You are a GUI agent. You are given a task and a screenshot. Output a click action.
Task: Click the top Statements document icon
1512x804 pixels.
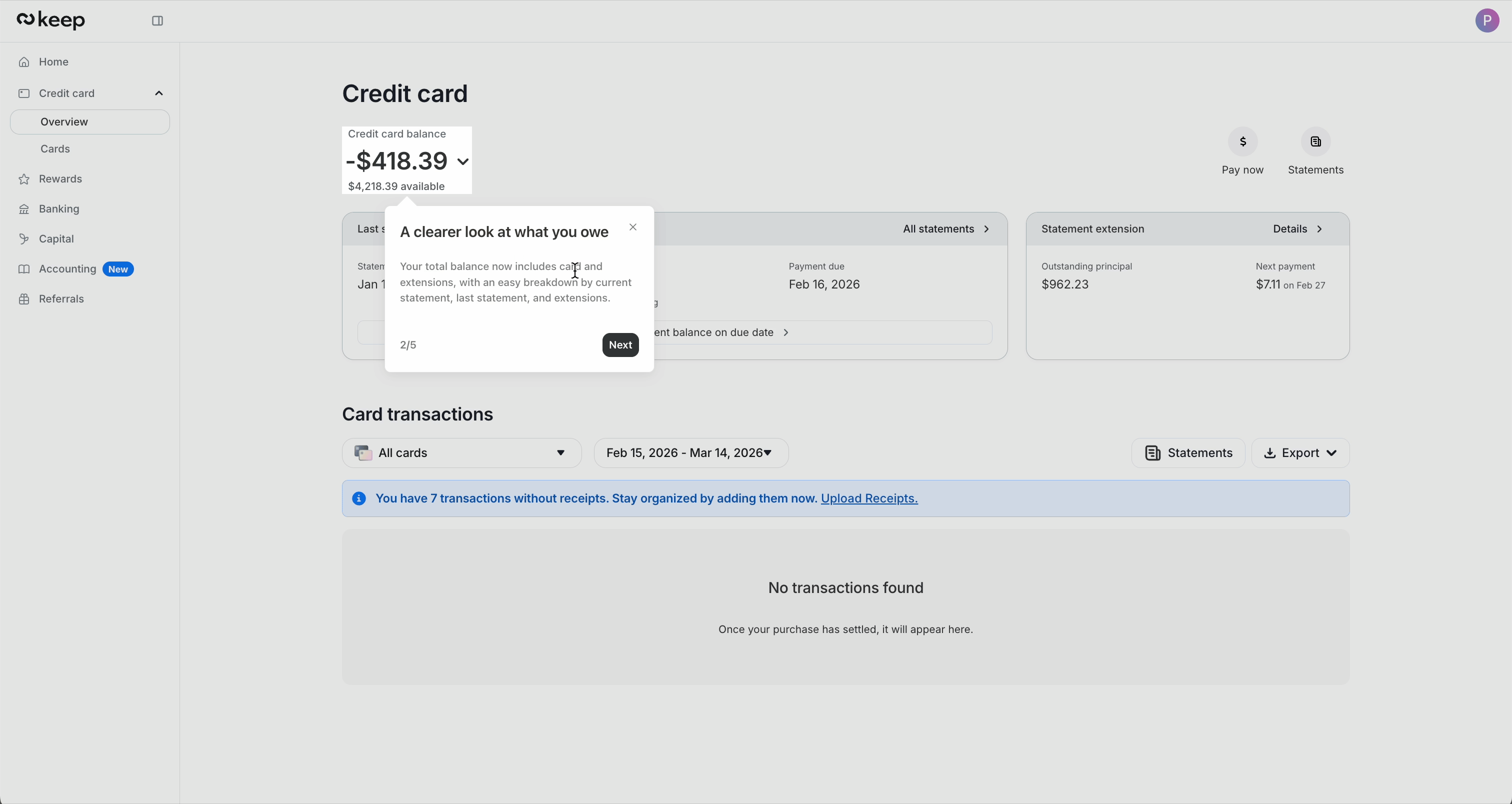[x=1315, y=141]
